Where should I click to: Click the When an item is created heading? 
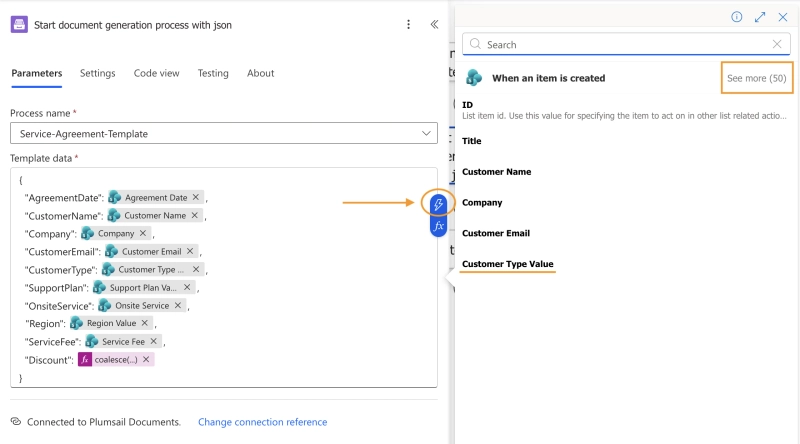548,78
